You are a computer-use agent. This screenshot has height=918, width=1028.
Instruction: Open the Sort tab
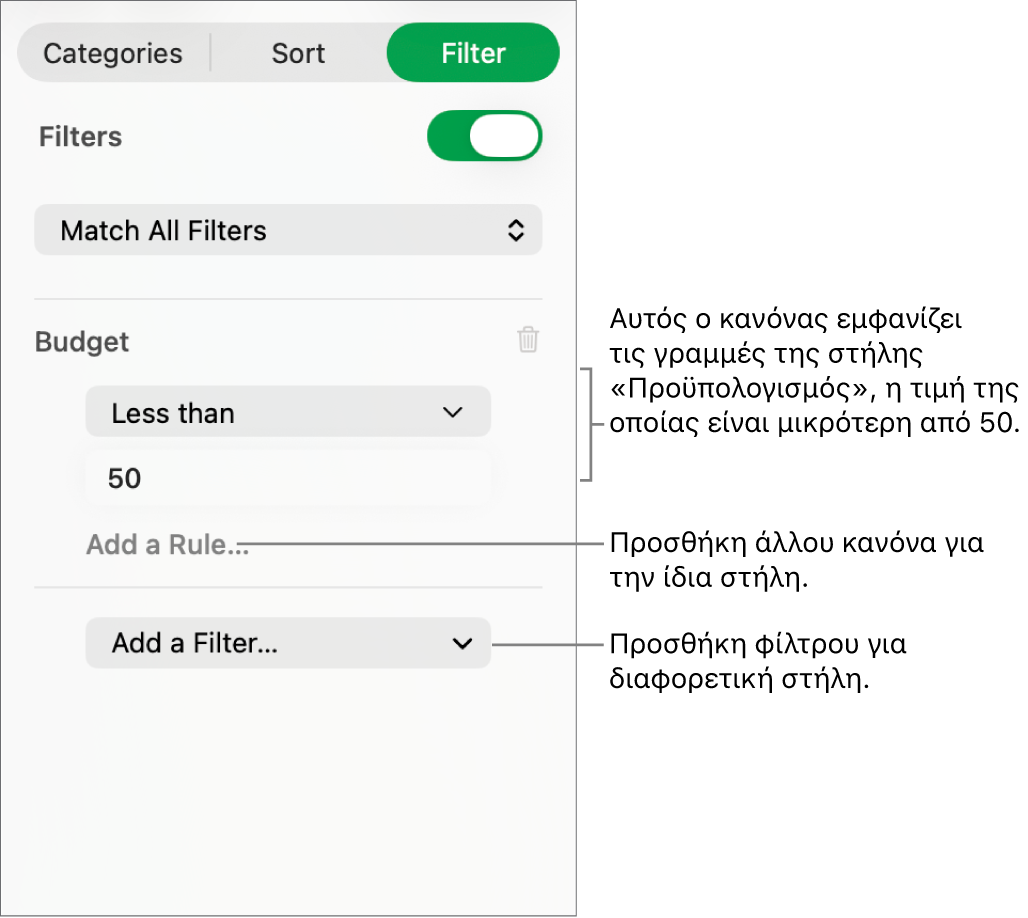[298, 53]
